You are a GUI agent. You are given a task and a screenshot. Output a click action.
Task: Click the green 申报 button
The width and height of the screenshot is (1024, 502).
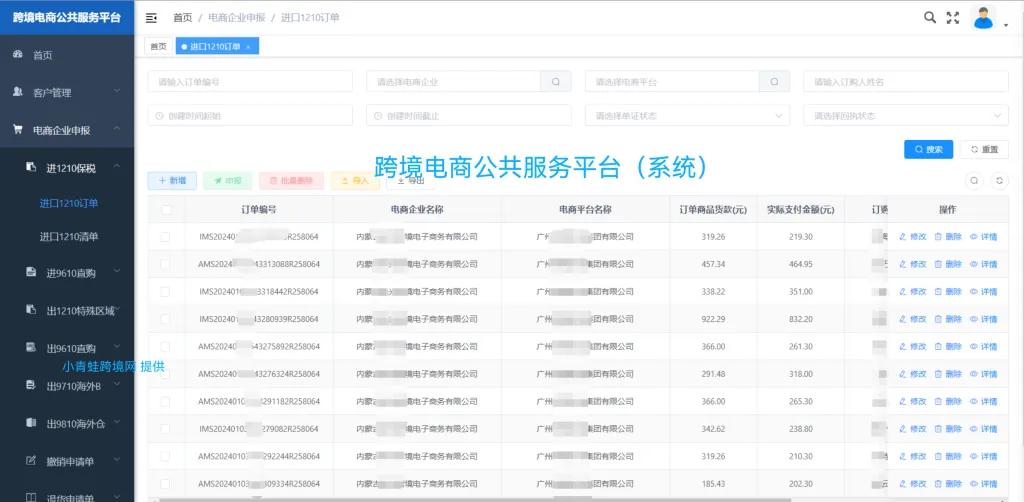[x=228, y=181]
